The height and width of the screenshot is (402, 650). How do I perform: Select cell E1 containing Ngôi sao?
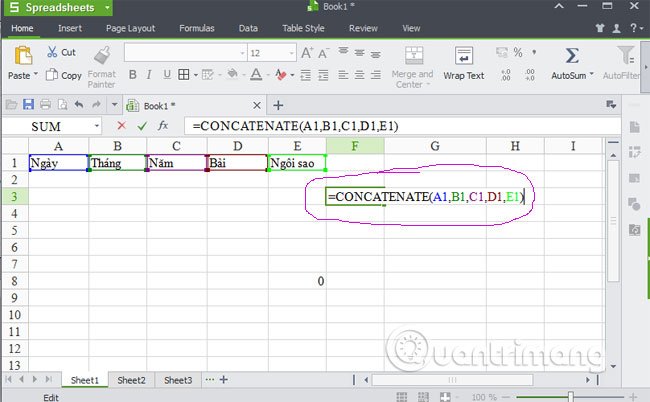(297, 163)
